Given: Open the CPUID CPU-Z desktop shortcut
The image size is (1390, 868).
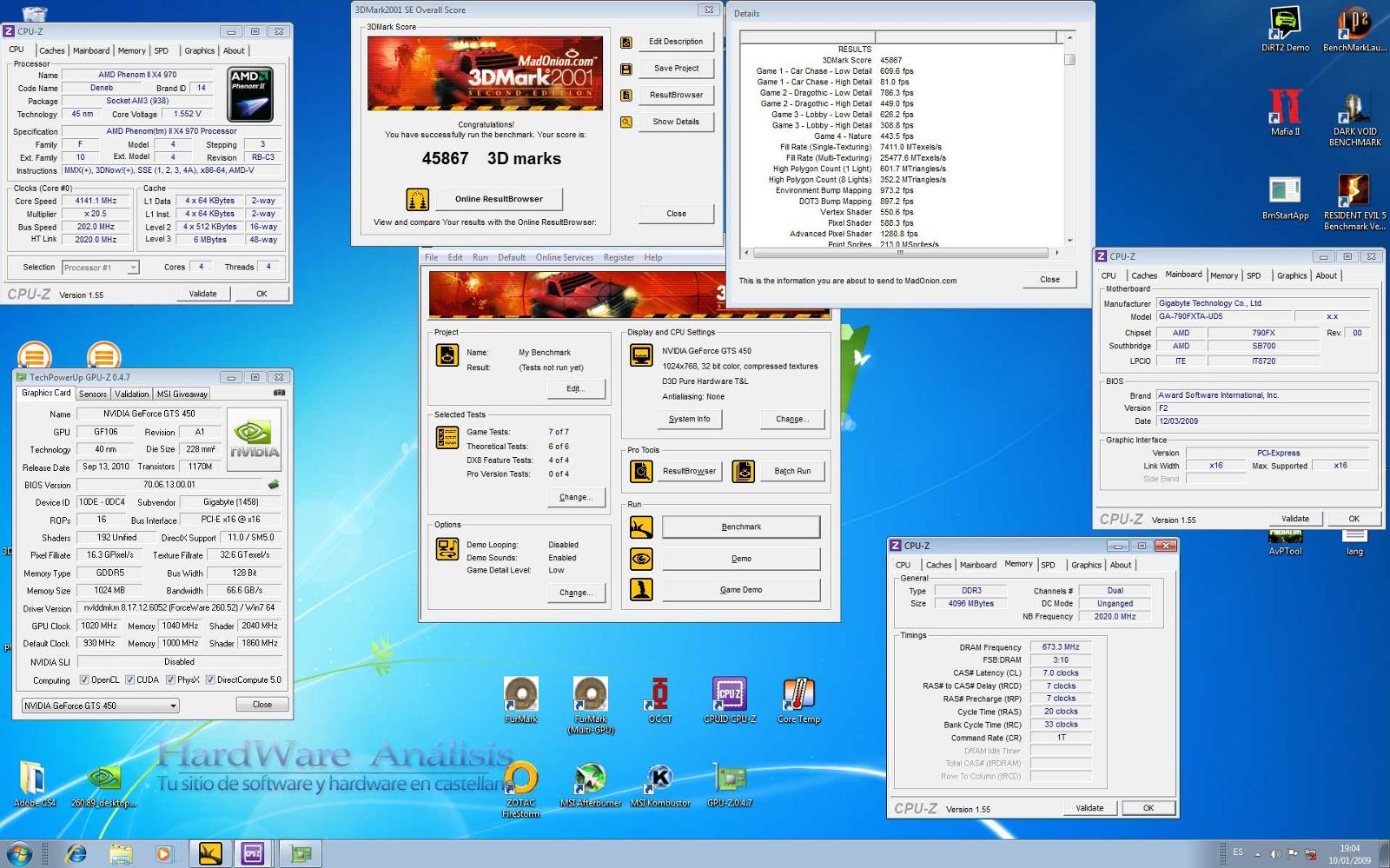Looking at the screenshot, I should 730,700.
